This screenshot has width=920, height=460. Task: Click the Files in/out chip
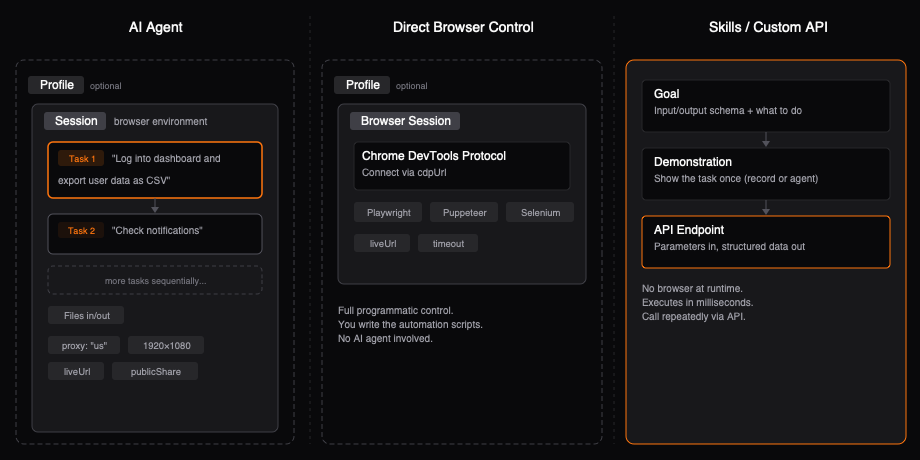(x=86, y=315)
